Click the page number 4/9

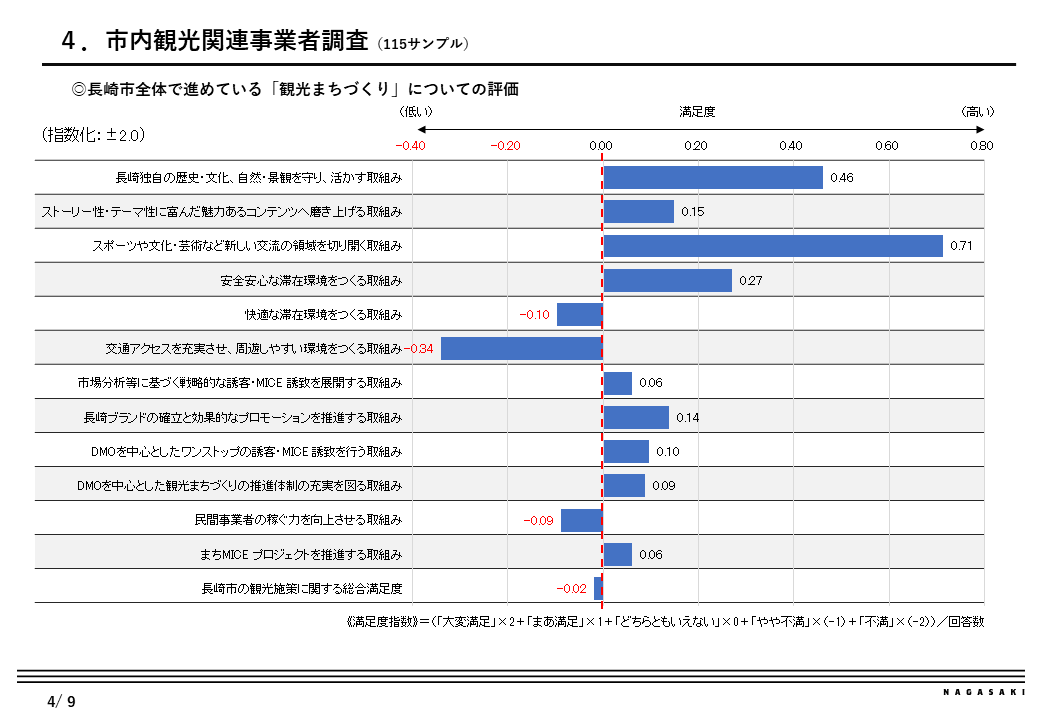62,701
